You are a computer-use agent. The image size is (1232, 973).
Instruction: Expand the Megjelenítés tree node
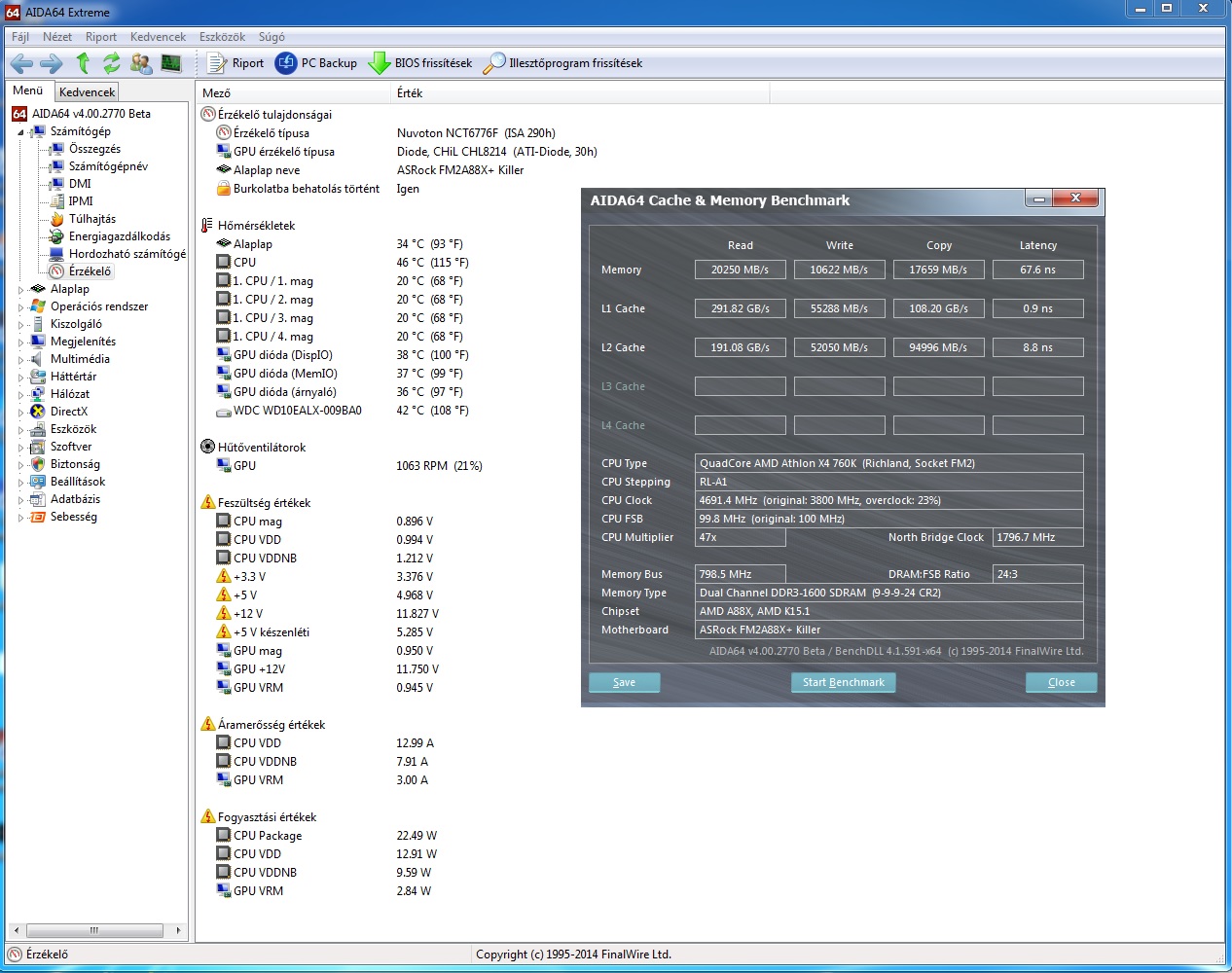[20, 342]
